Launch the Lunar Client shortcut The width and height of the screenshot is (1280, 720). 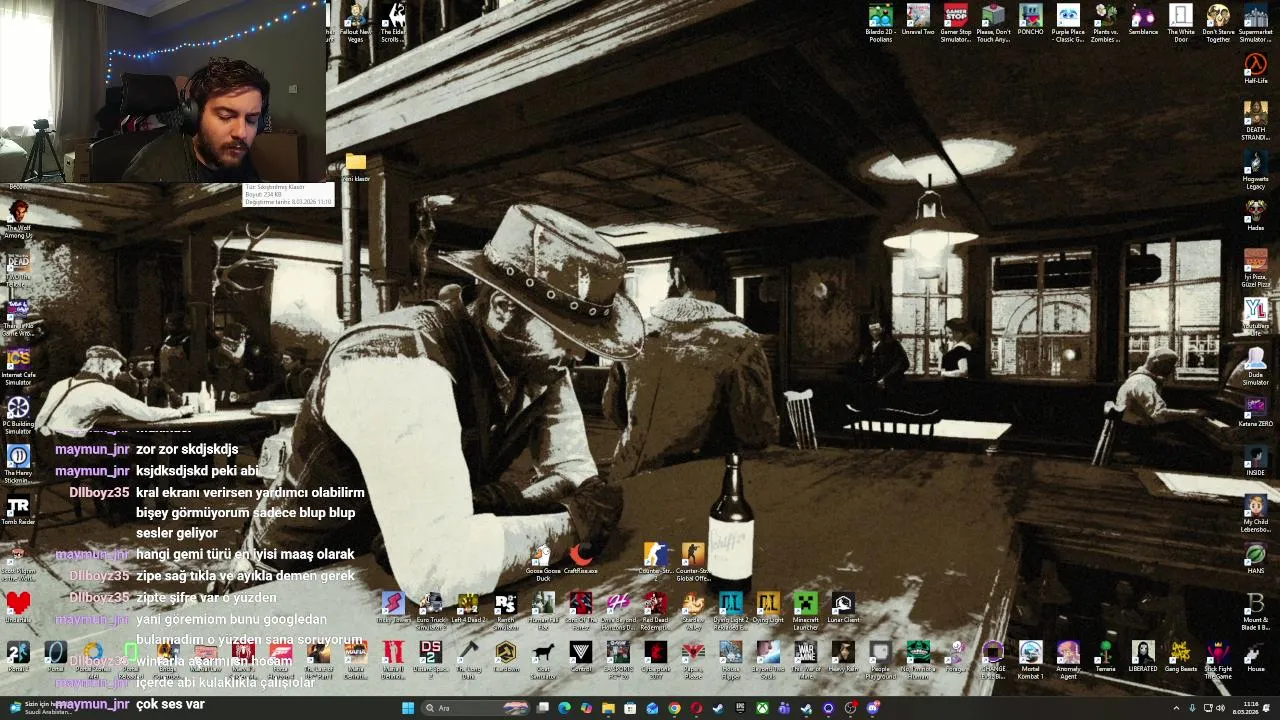coord(843,608)
